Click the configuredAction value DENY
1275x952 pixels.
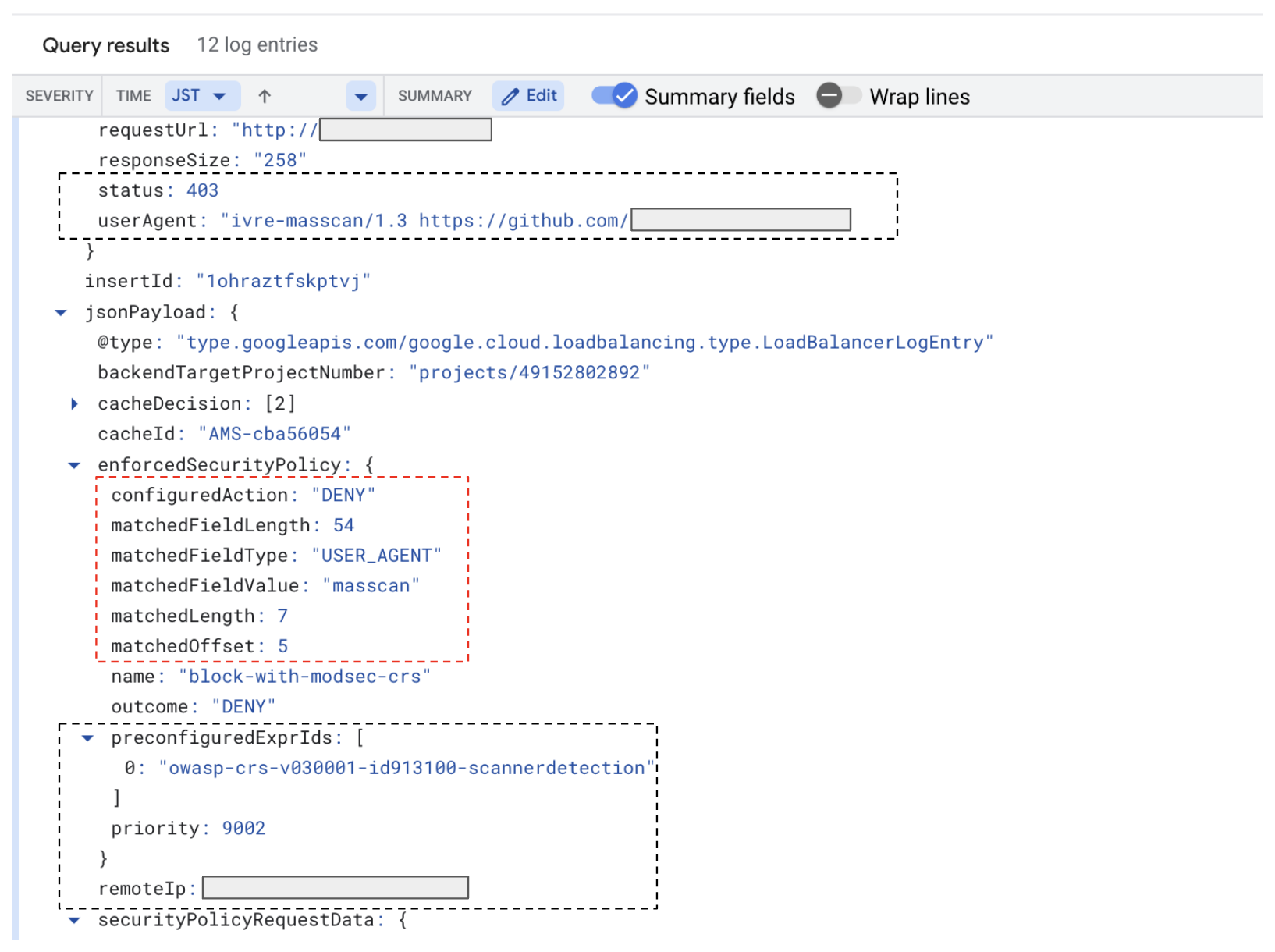tap(343, 496)
